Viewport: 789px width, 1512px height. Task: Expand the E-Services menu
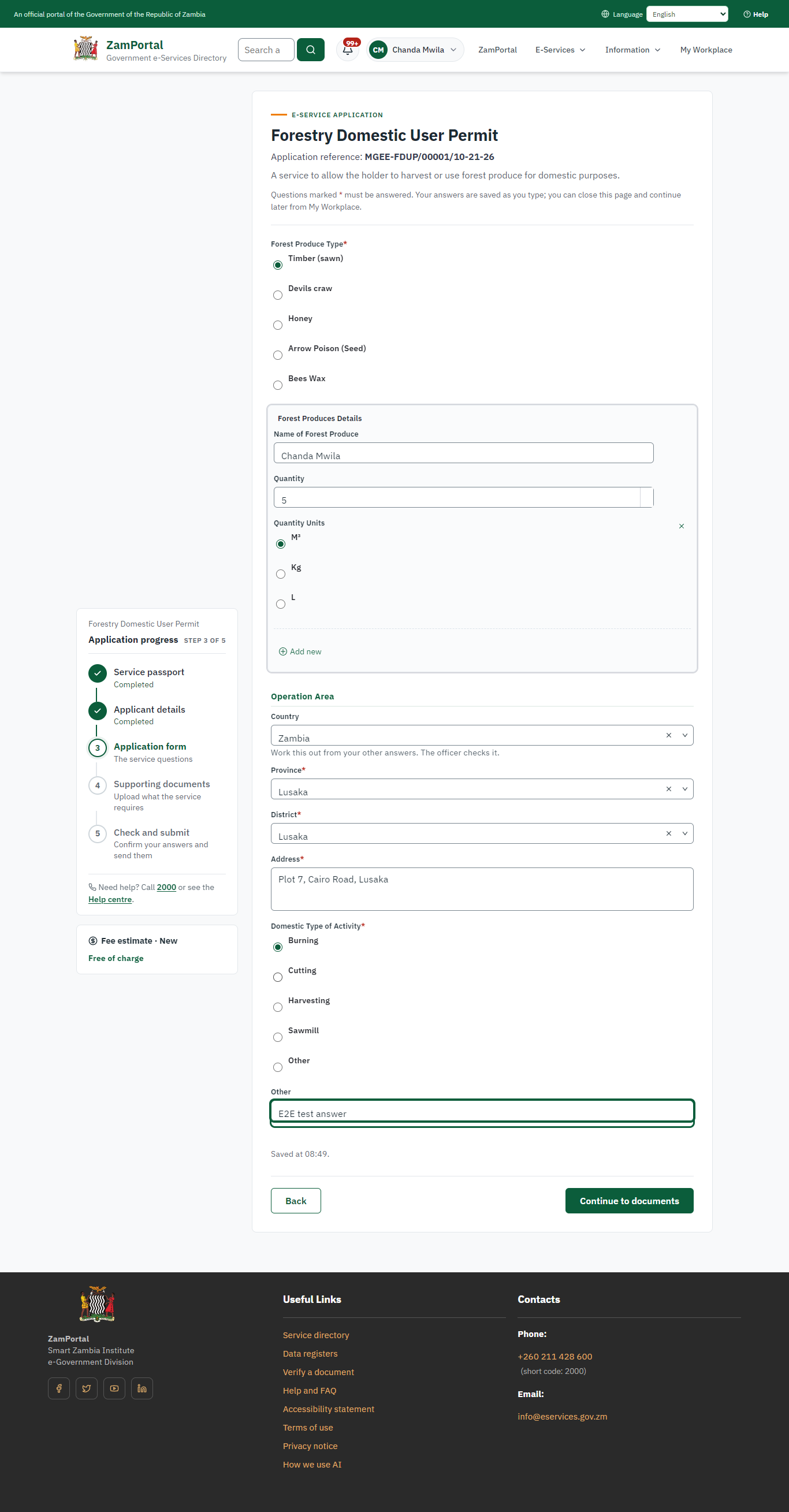(x=560, y=50)
